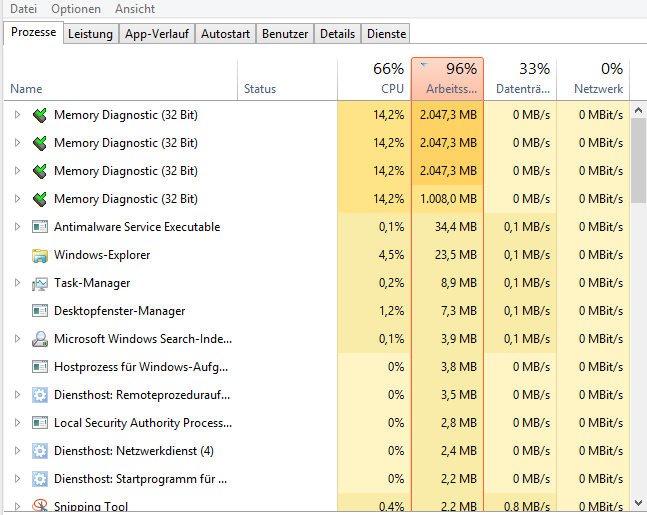The image size is (647, 515).
Task: Expand the Snipping Tool process
Action: click(17, 506)
